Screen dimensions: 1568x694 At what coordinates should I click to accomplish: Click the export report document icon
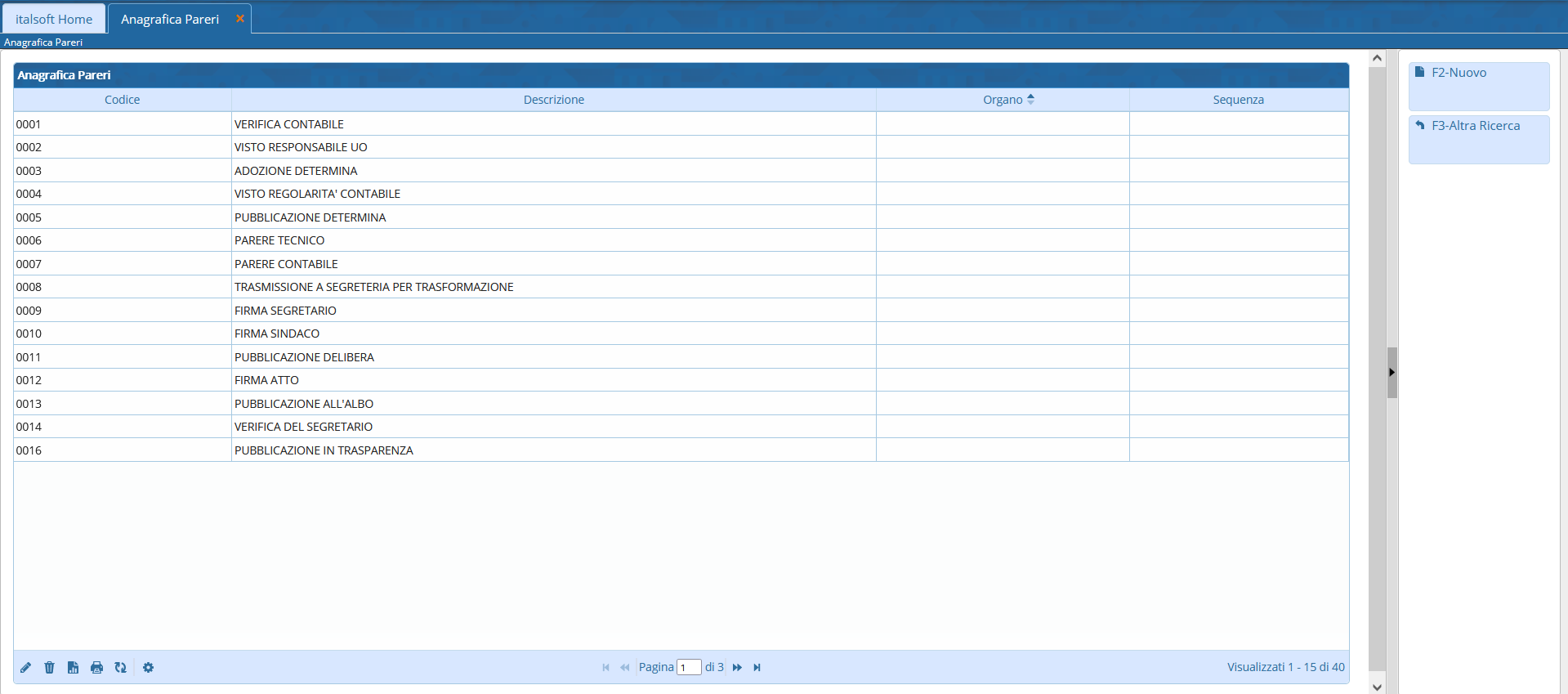[x=73, y=668]
